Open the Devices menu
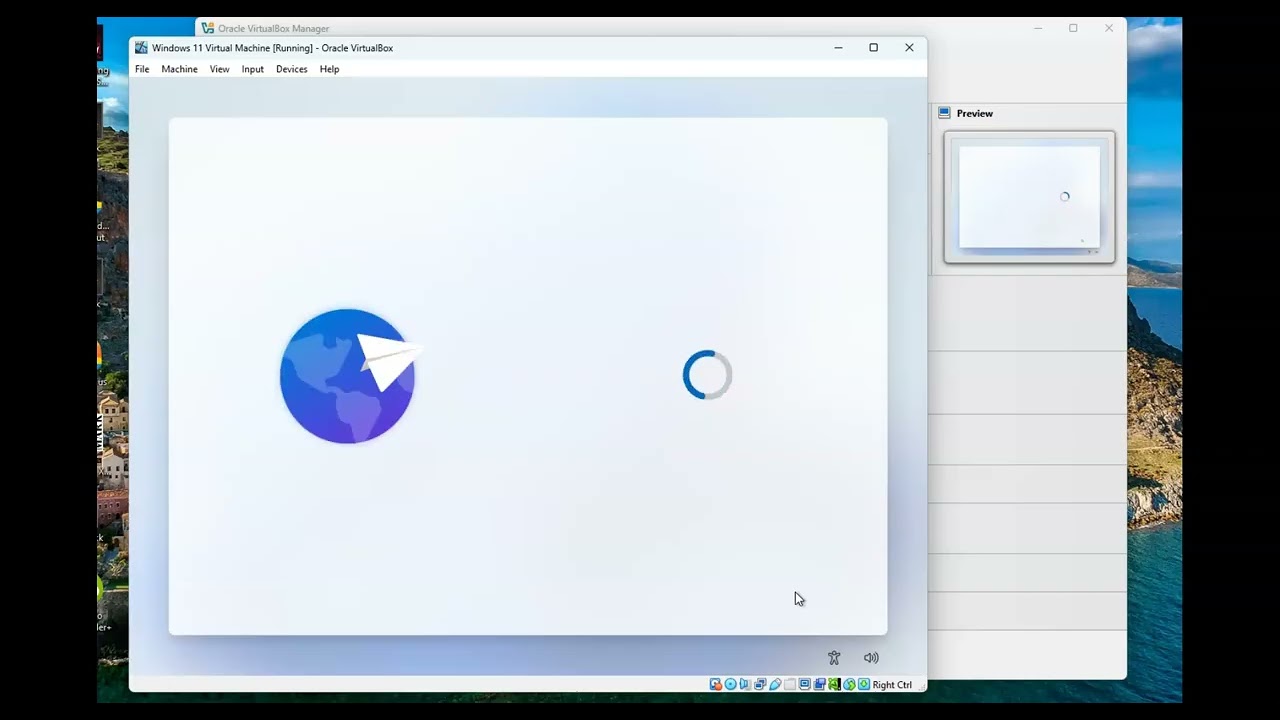Viewport: 1280px width, 720px height. [x=291, y=69]
